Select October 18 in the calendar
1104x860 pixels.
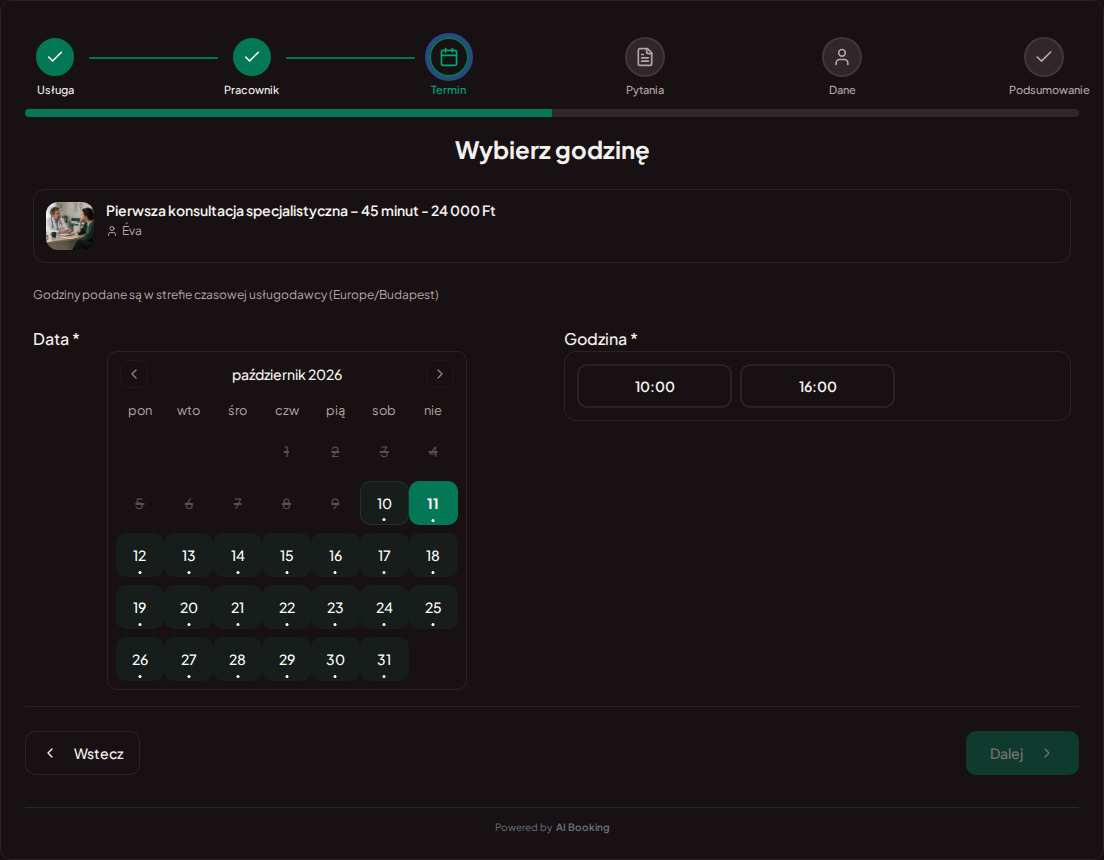433,556
